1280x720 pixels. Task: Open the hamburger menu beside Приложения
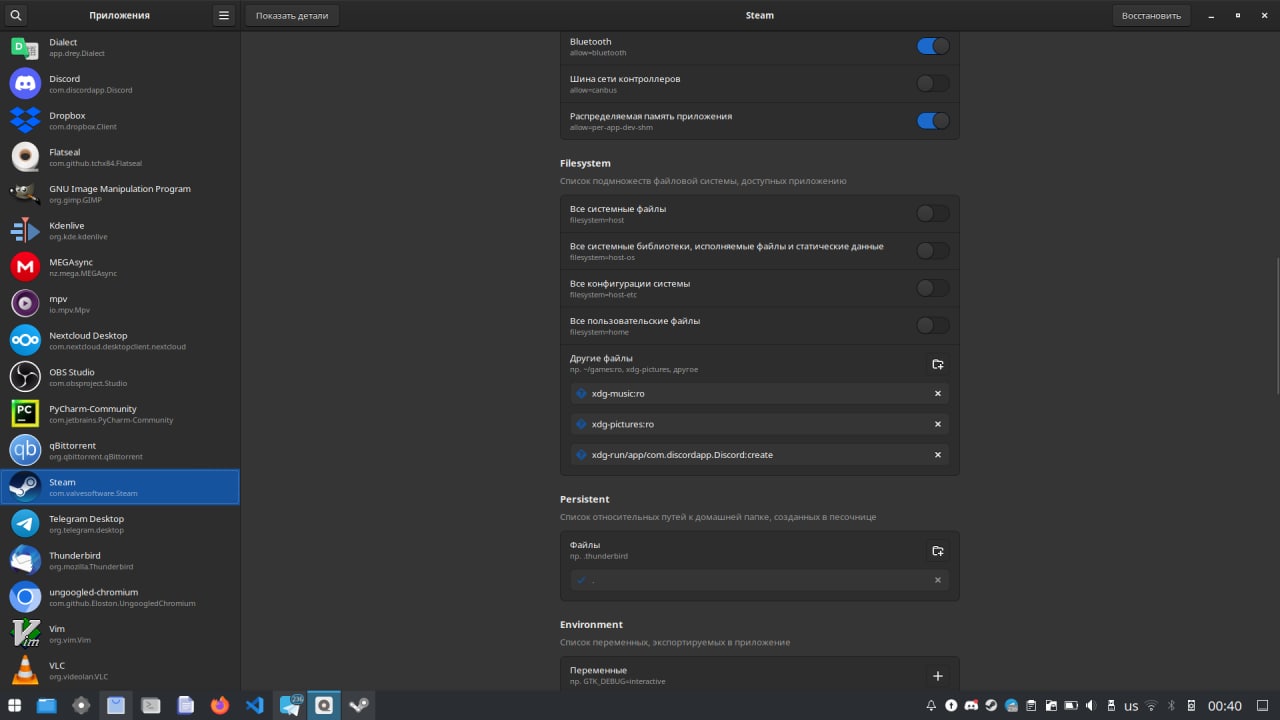coord(224,15)
